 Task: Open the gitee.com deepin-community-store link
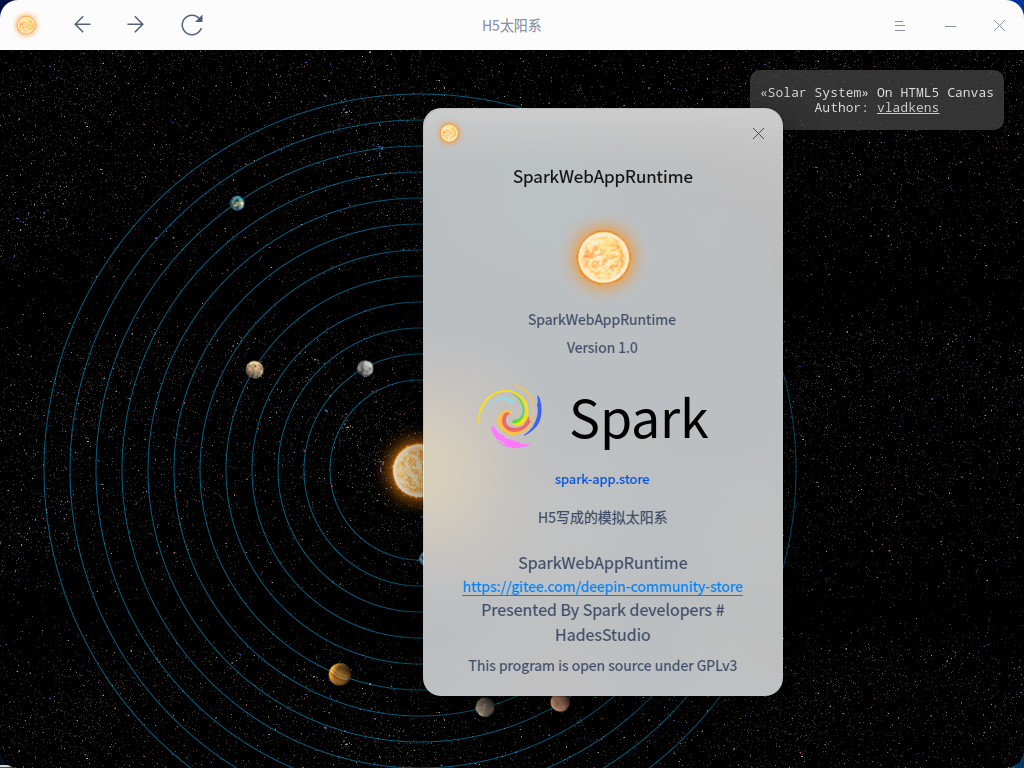coord(602,587)
